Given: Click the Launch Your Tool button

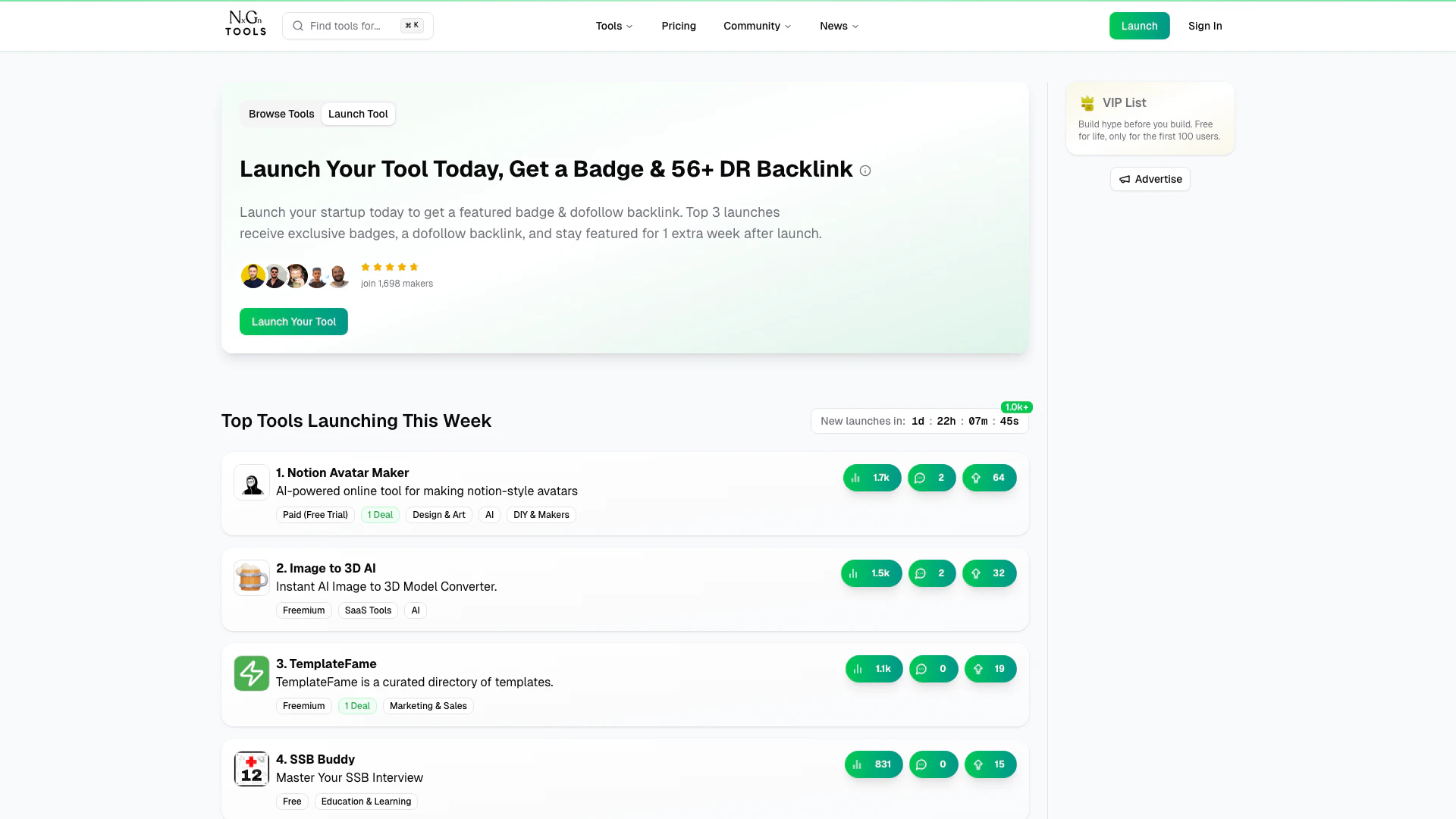Looking at the screenshot, I should pyautogui.click(x=293, y=322).
